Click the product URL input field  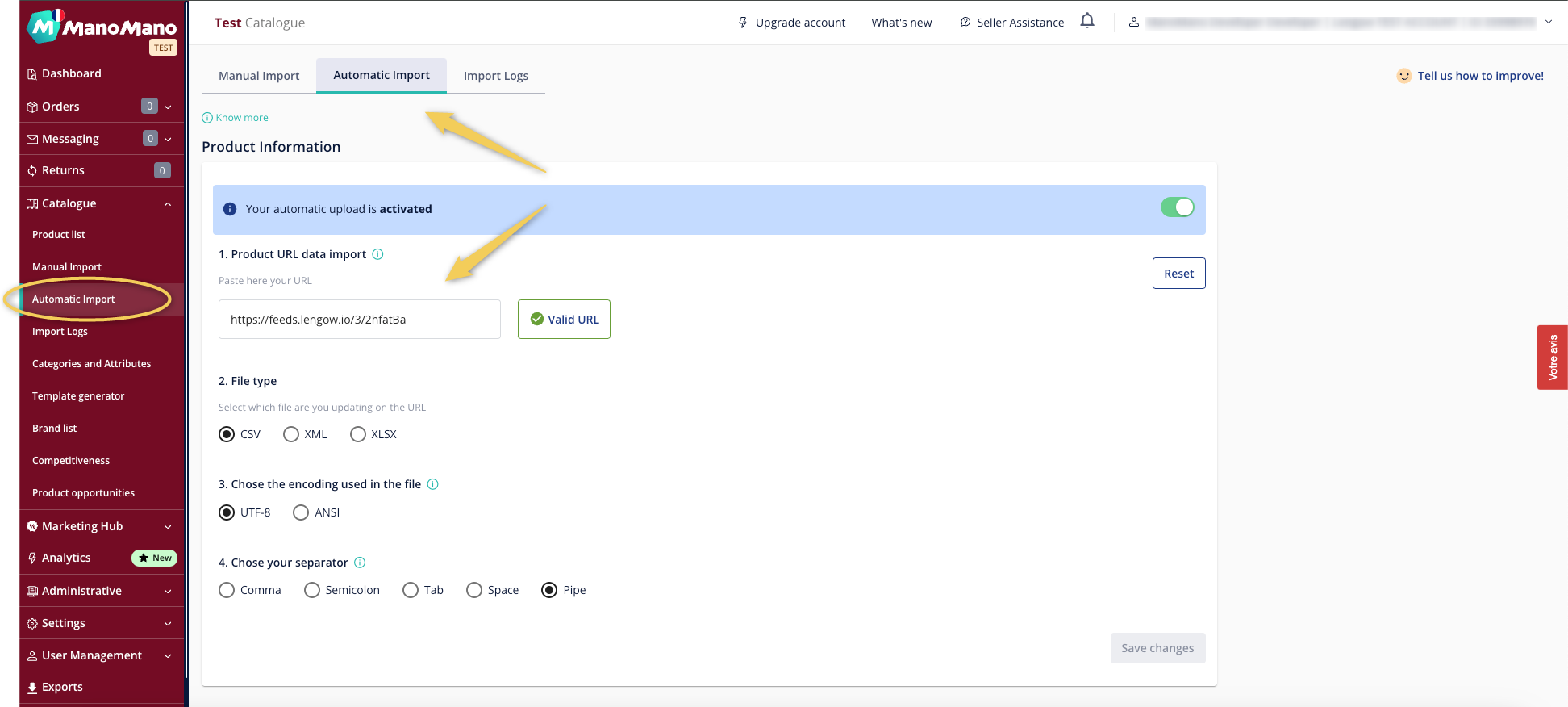pos(359,320)
